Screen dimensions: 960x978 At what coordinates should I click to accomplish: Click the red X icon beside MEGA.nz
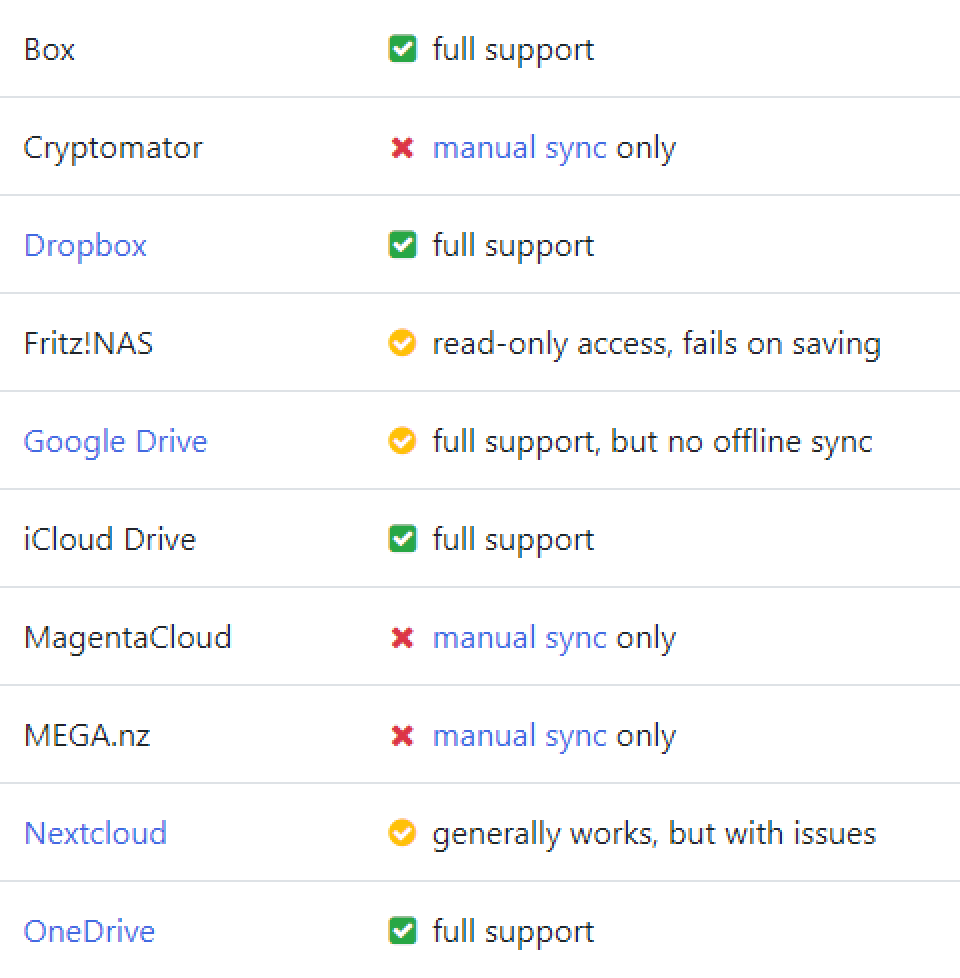pyautogui.click(x=402, y=735)
